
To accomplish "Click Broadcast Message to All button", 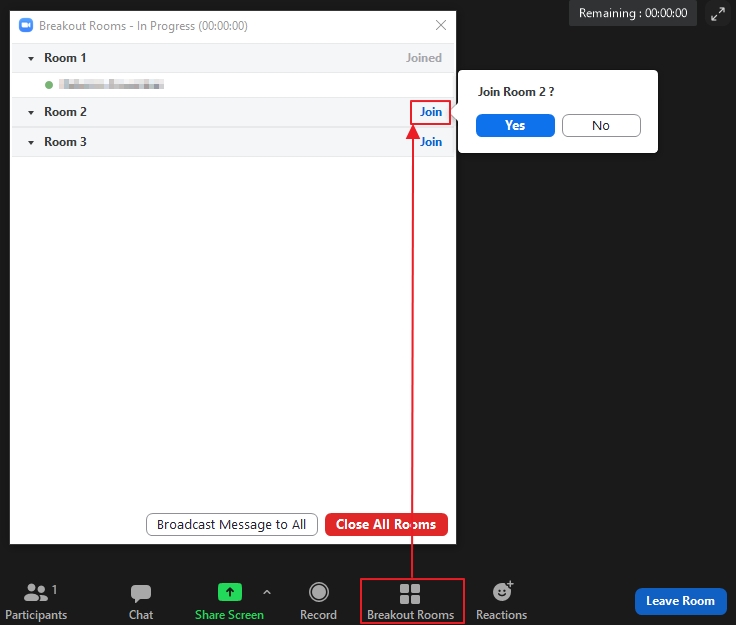I will click(x=232, y=524).
